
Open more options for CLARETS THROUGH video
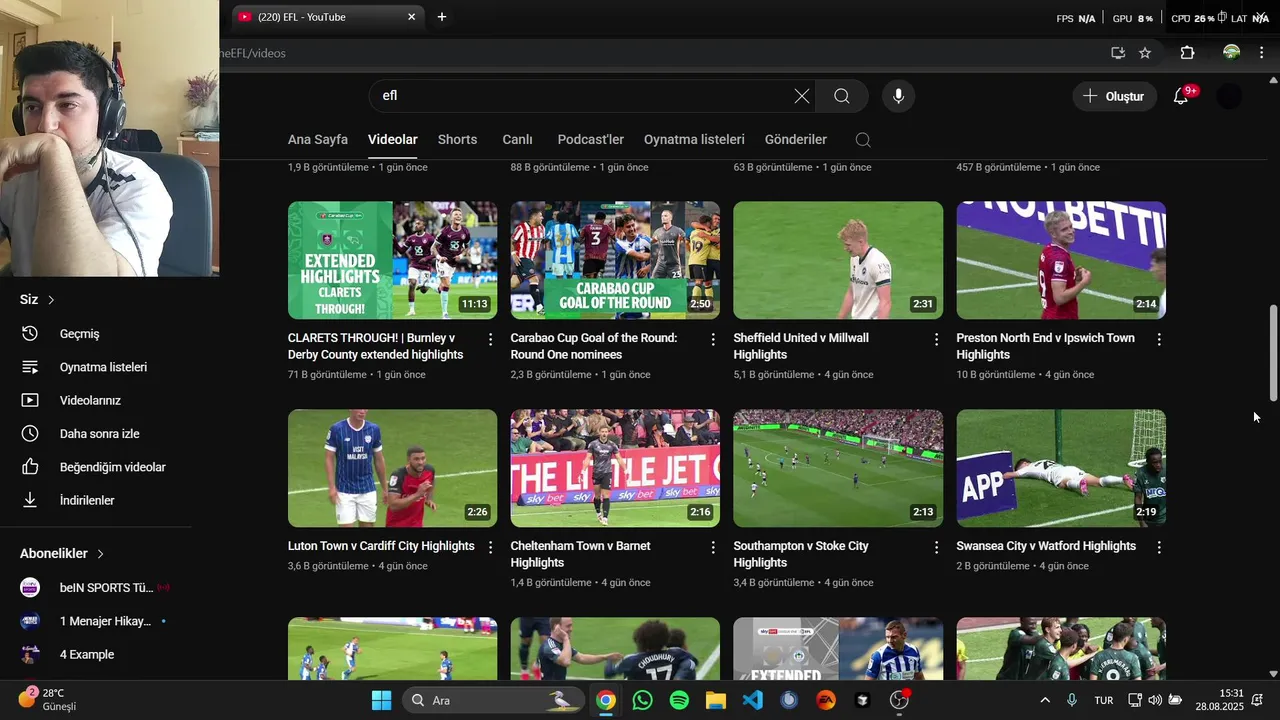coord(490,340)
